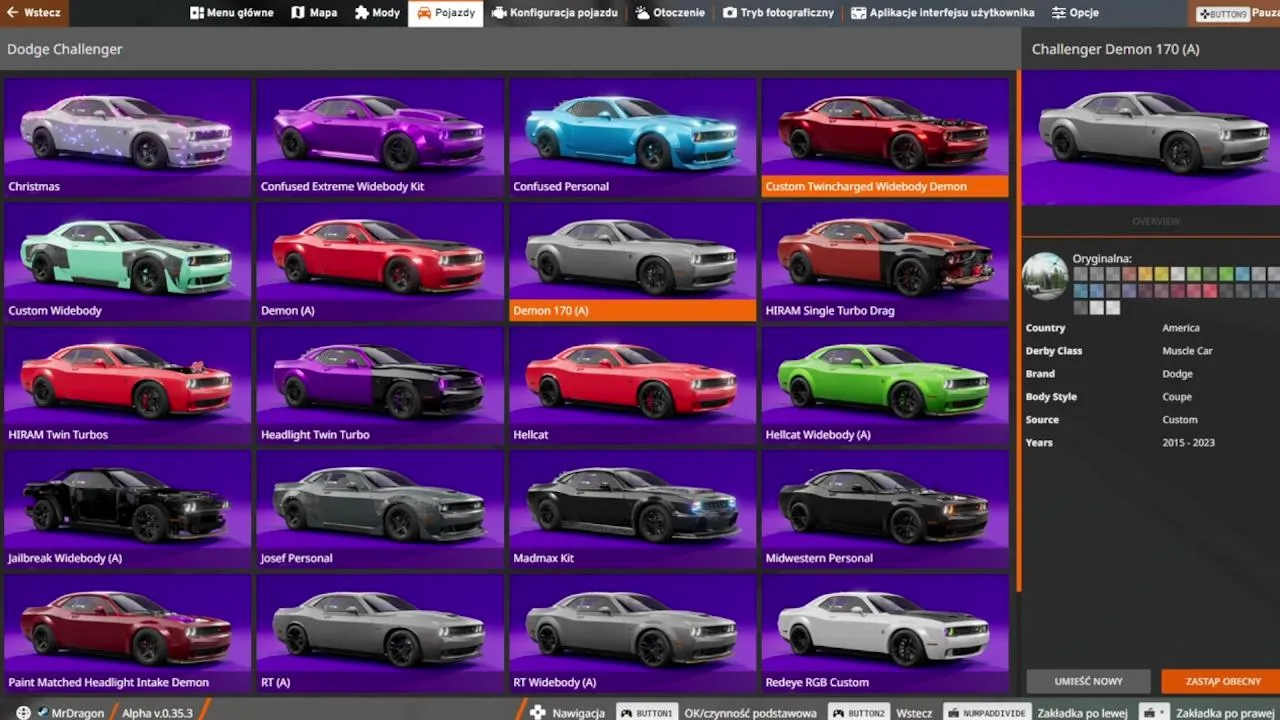Image resolution: width=1280 pixels, height=720 pixels.
Task: Open Tryb fotograficzny tab
Action: tap(778, 13)
